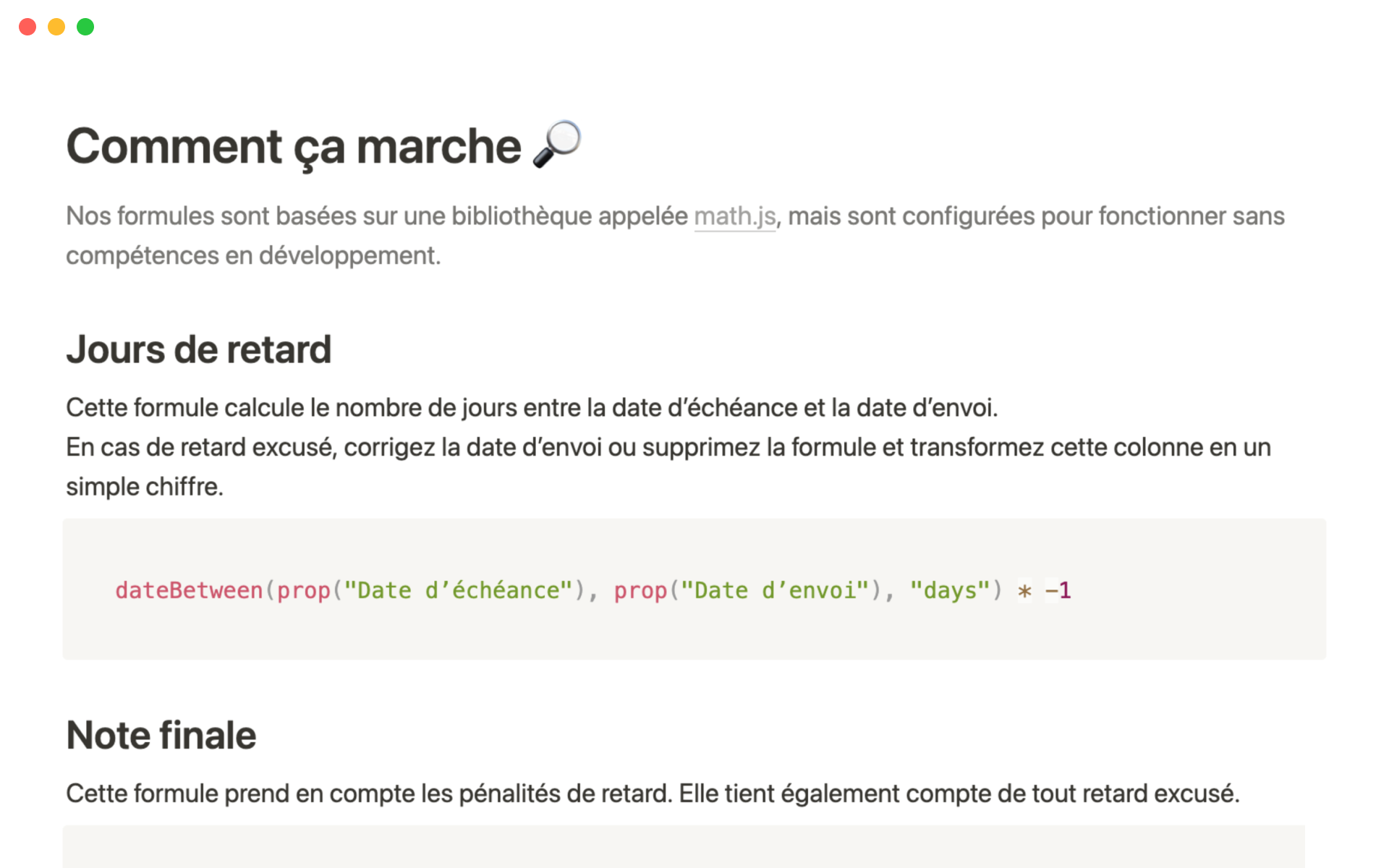Click the -1 value ending the formula

1058,590
